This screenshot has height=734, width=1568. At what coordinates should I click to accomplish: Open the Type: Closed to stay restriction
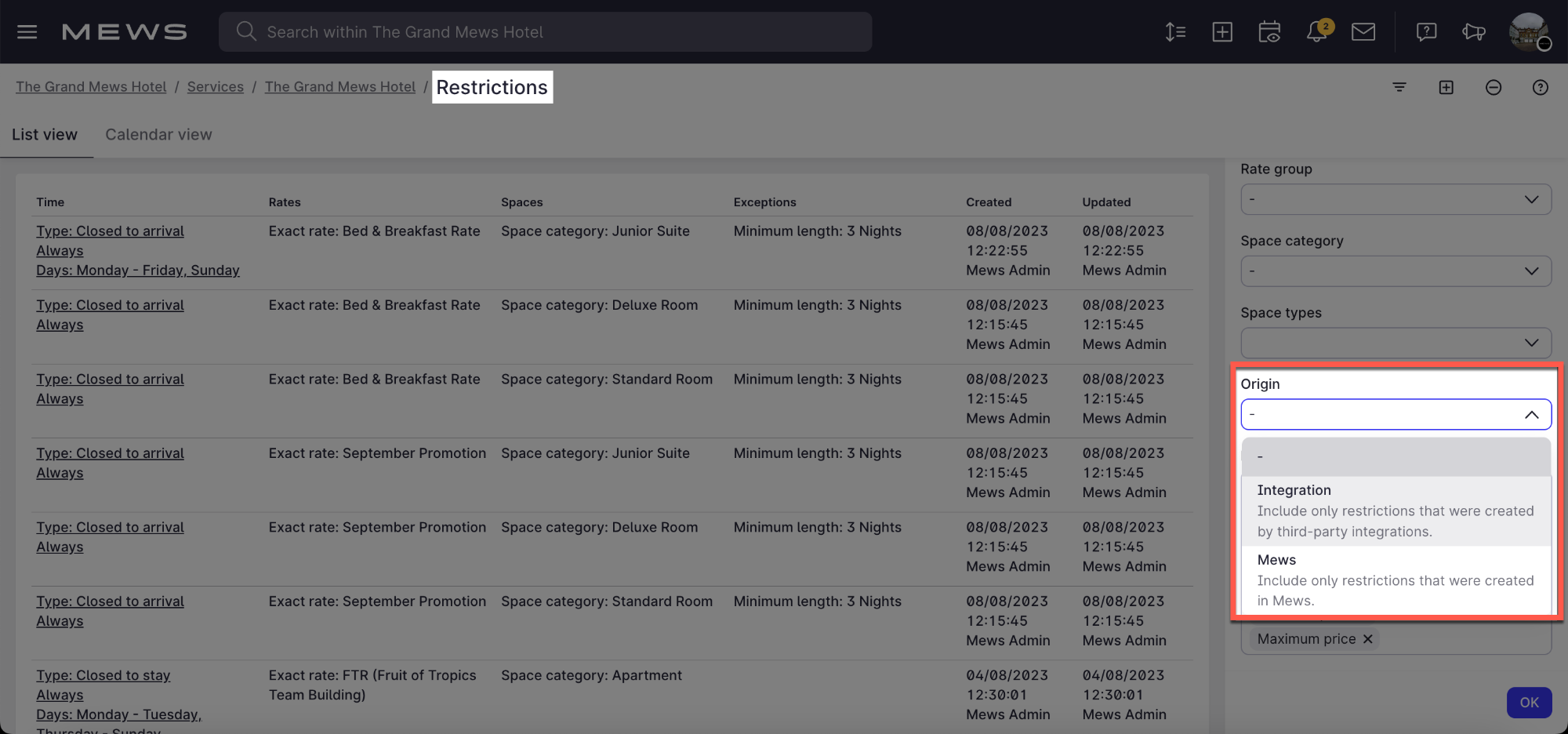coord(103,676)
